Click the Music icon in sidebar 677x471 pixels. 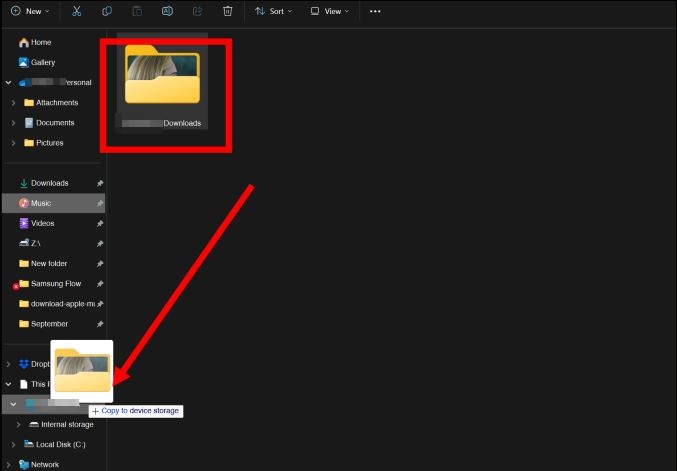24,203
